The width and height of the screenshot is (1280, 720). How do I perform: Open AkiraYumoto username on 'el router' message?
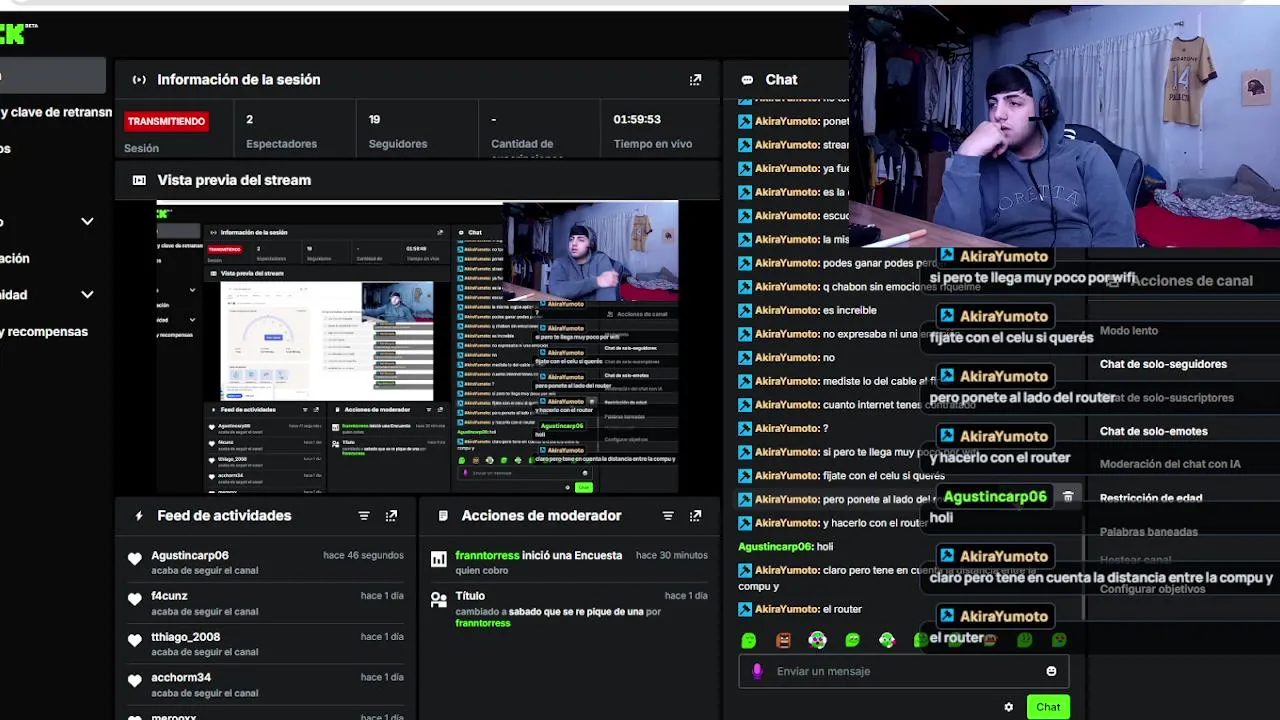[x=786, y=609]
